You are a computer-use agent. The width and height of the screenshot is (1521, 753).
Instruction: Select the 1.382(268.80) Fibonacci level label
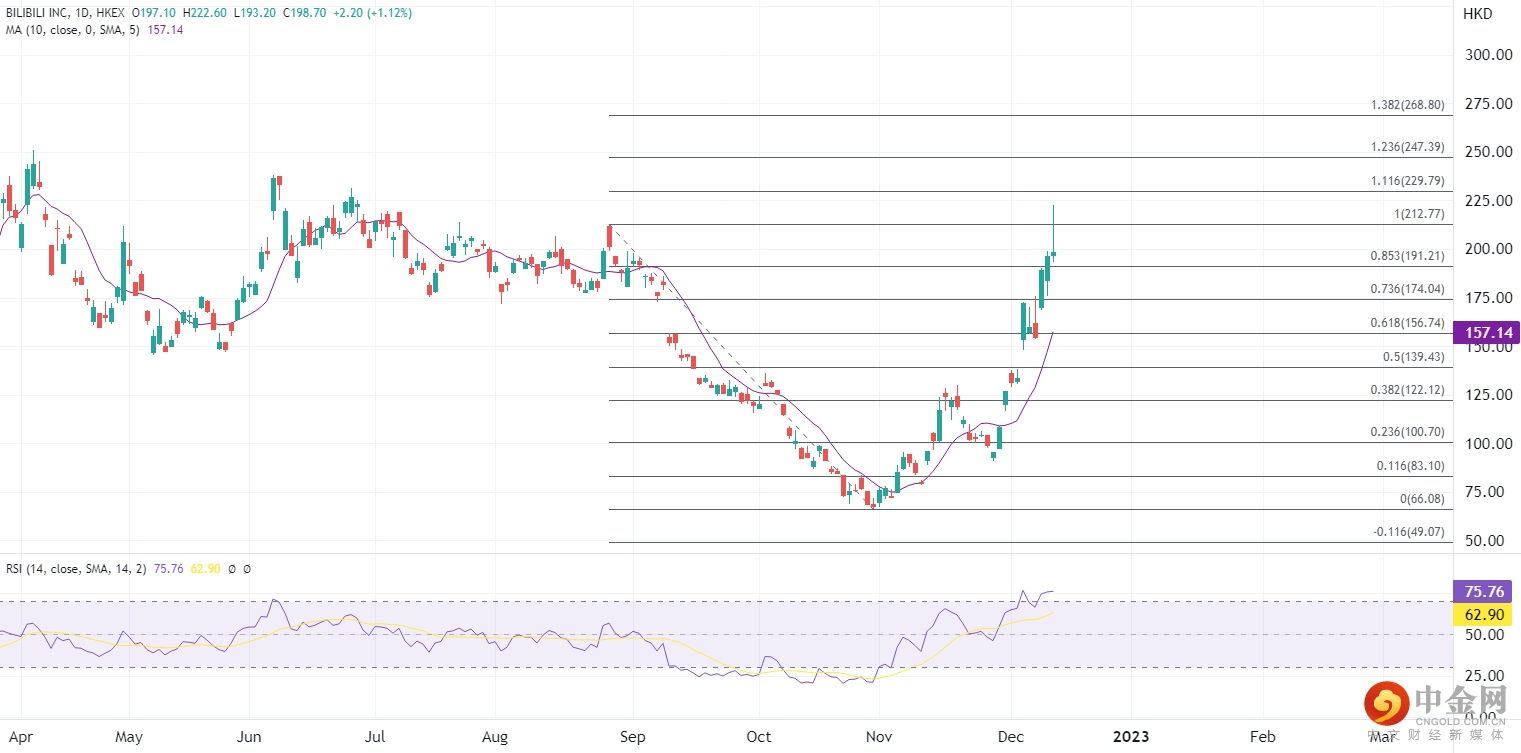pyautogui.click(x=1407, y=105)
